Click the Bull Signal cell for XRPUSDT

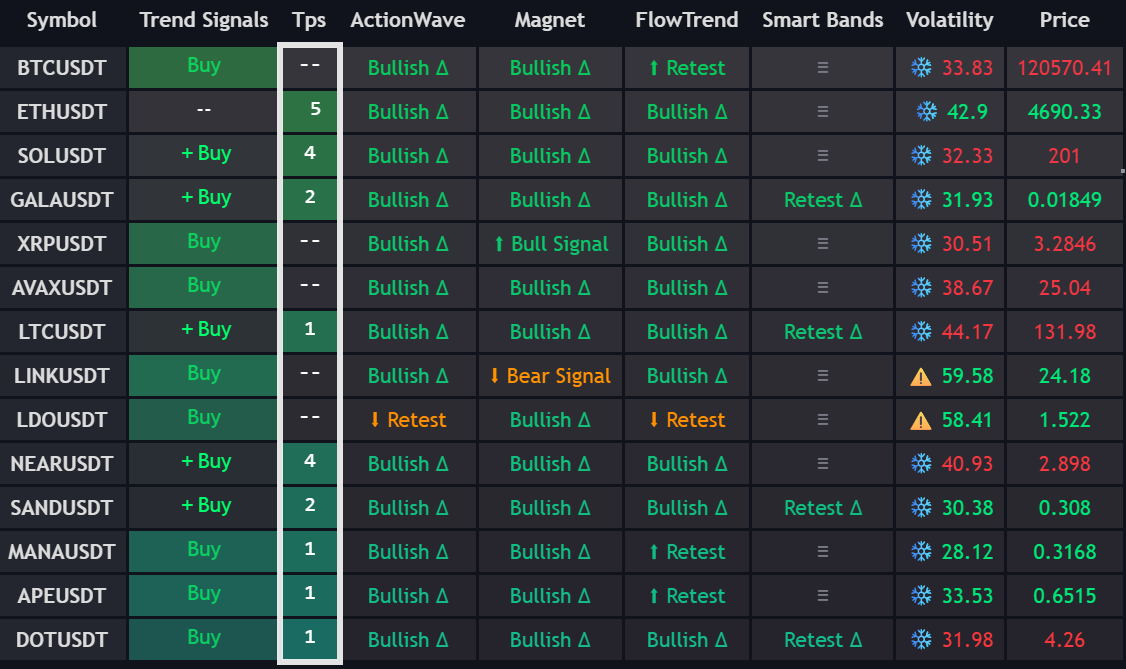click(x=549, y=244)
